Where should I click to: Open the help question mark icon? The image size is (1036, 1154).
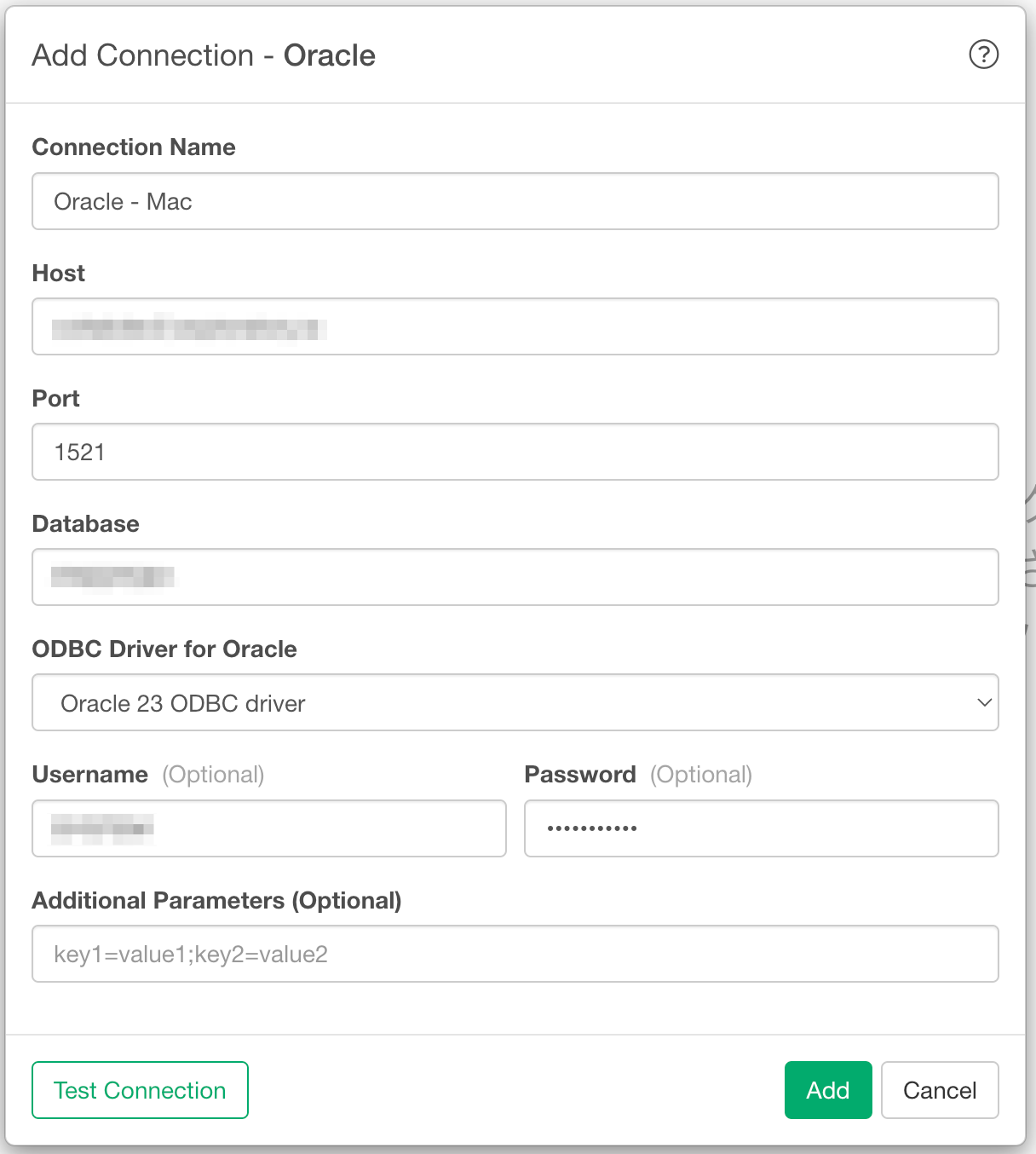pos(983,55)
